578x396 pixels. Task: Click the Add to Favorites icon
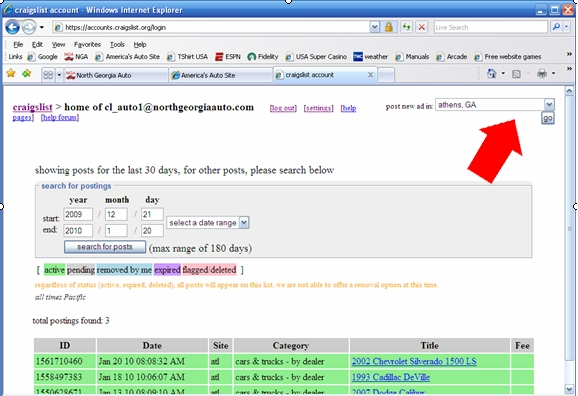click(x=27, y=73)
